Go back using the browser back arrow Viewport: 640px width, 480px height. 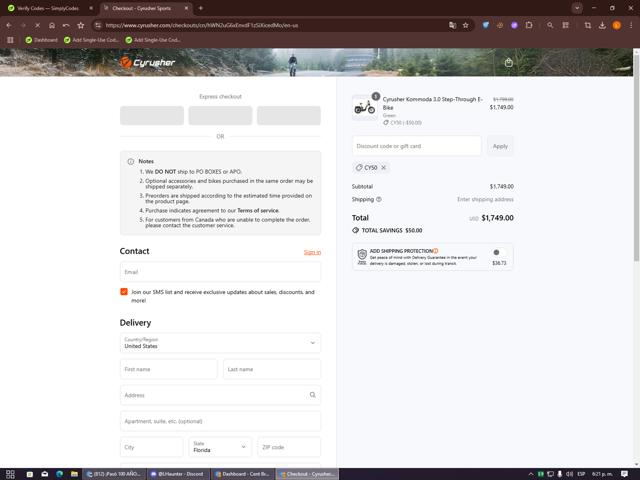tap(9, 25)
